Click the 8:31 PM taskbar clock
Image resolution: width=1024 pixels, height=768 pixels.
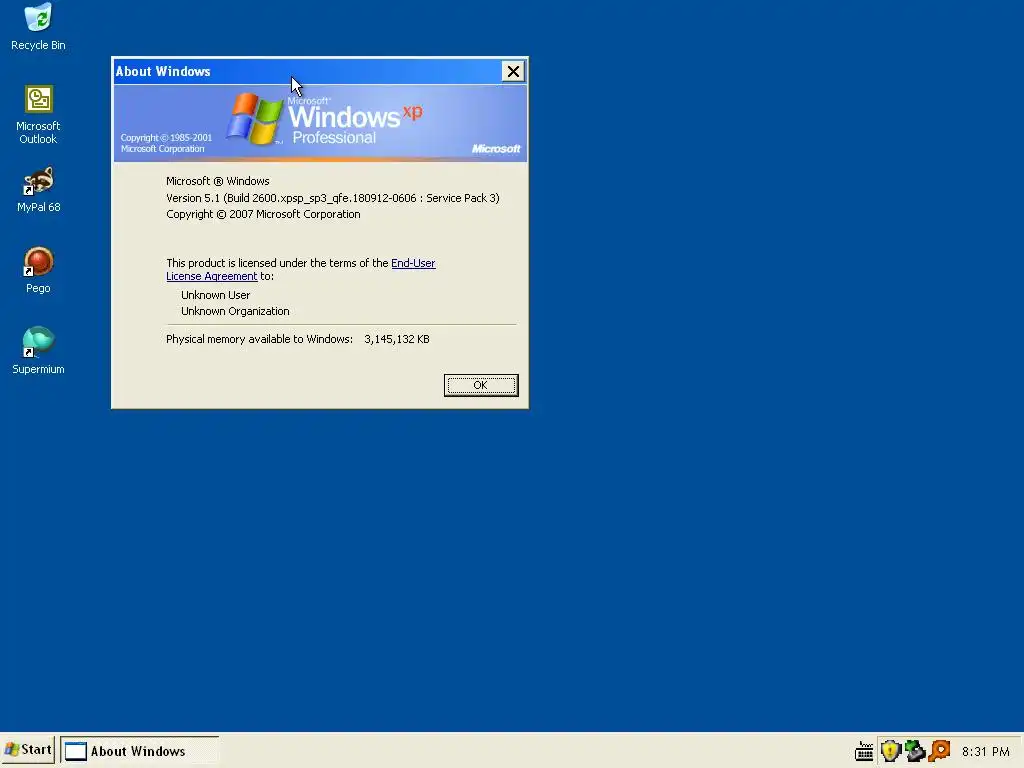[x=985, y=752]
